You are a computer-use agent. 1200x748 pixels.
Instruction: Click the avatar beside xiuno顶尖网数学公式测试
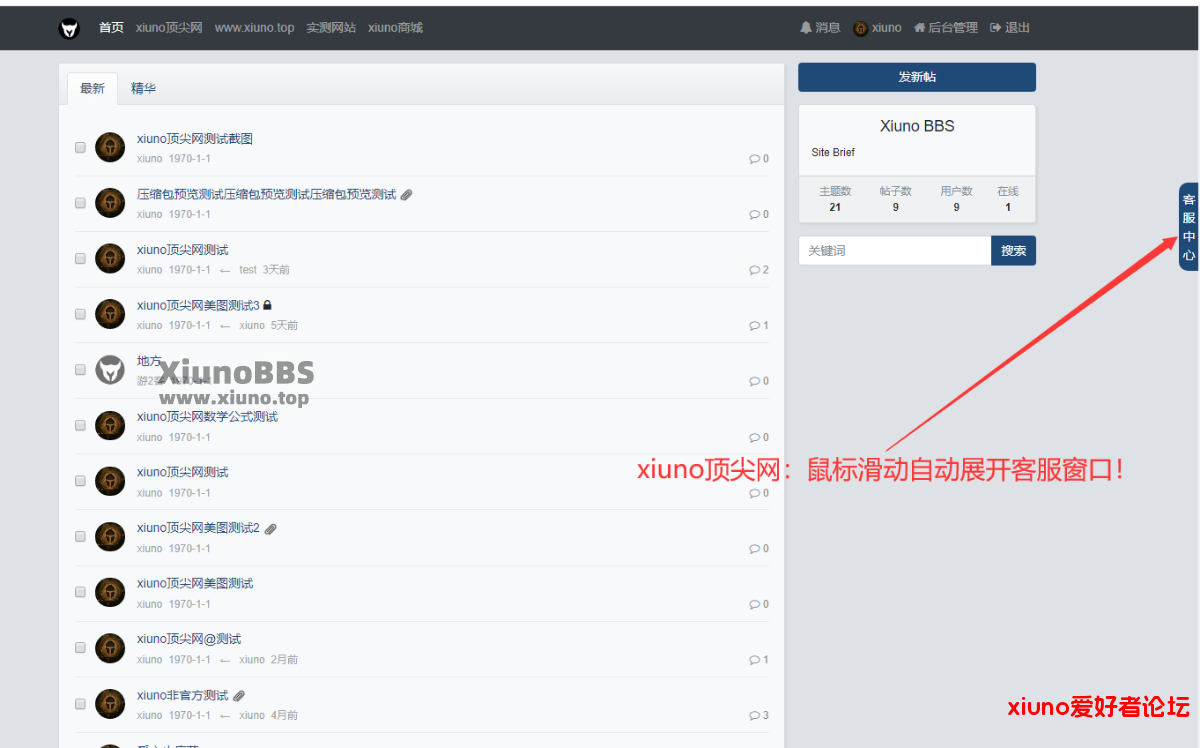pyautogui.click(x=110, y=425)
